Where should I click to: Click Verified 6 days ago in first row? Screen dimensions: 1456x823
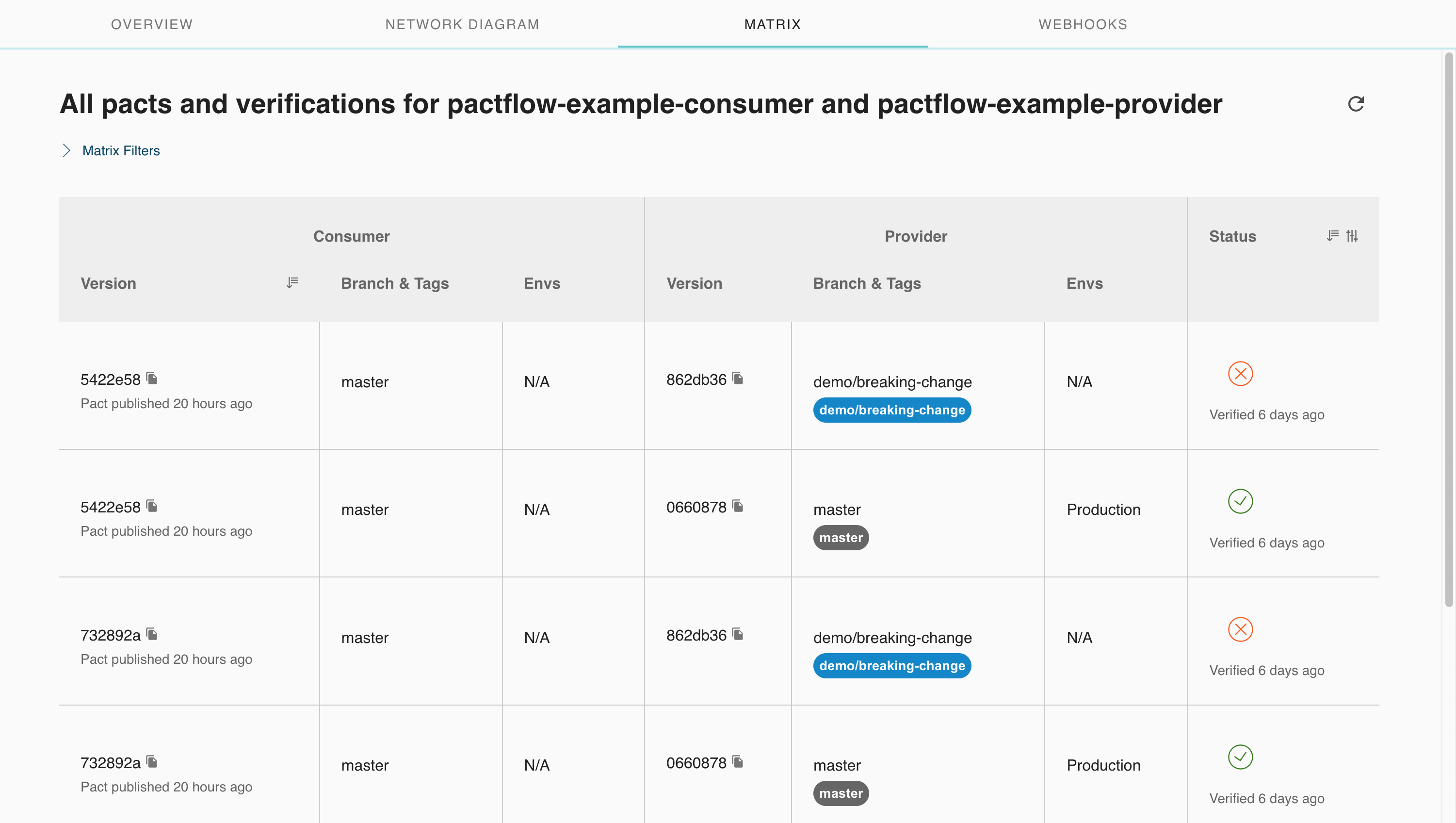1267,414
